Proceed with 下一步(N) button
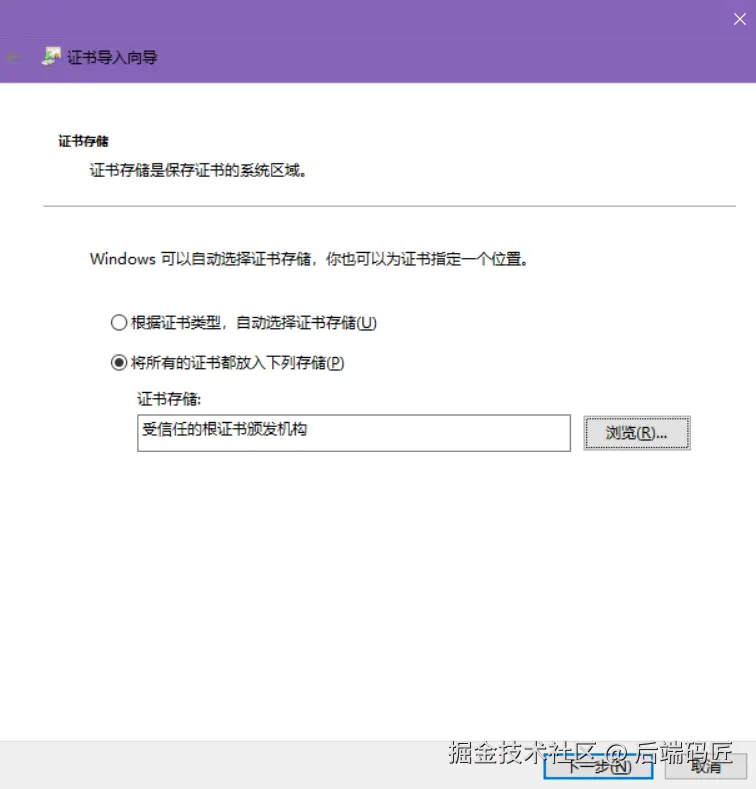This screenshot has height=789, width=756. pyautogui.click(x=598, y=766)
